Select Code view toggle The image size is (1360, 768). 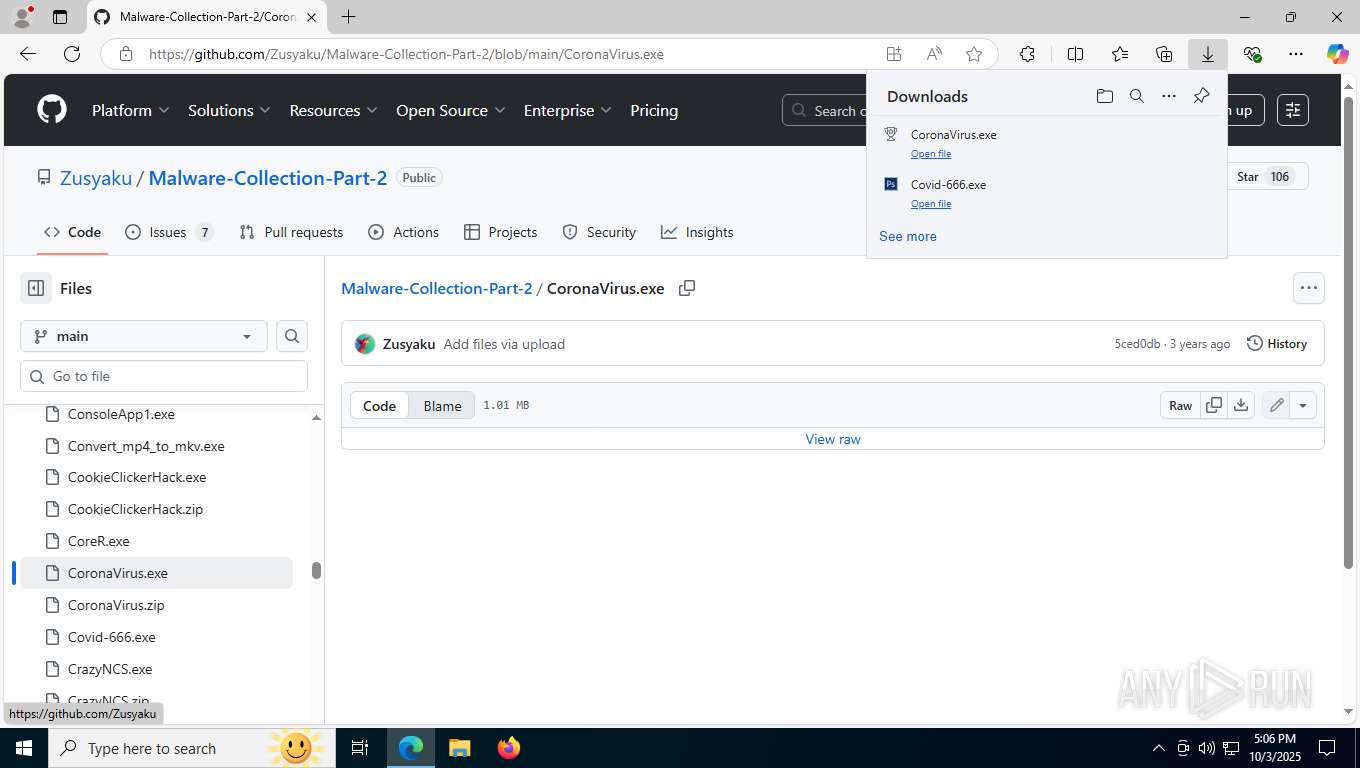pyautogui.click(x=379, y=405)
